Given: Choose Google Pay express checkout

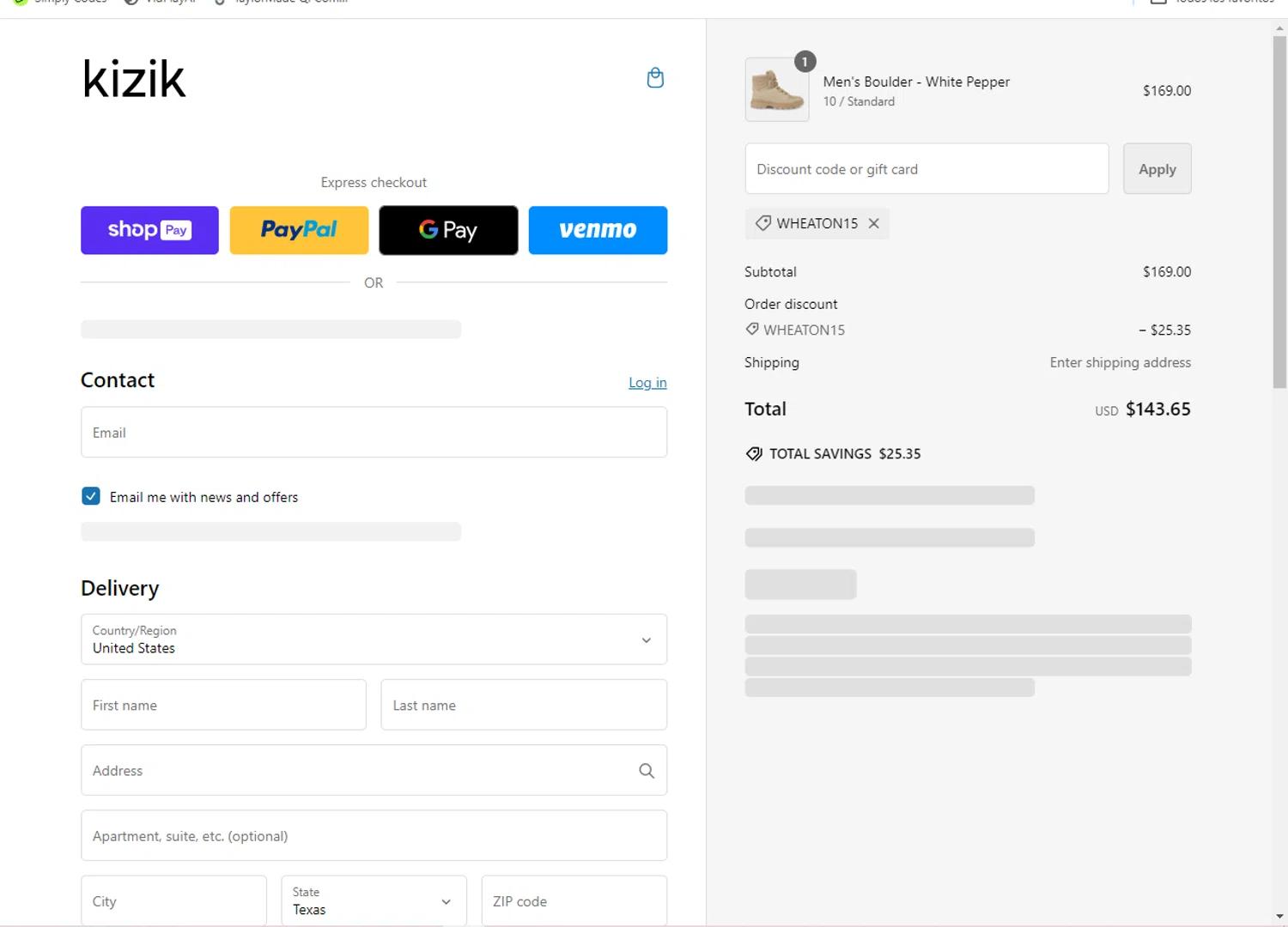Looking at the screenshot, I should [448, 230].
